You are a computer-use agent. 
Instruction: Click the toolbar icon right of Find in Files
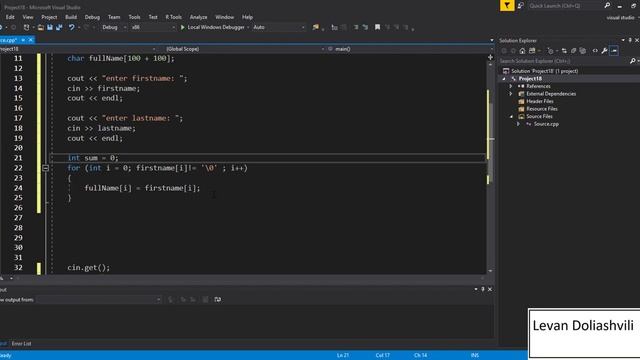(x=334, y=27)
